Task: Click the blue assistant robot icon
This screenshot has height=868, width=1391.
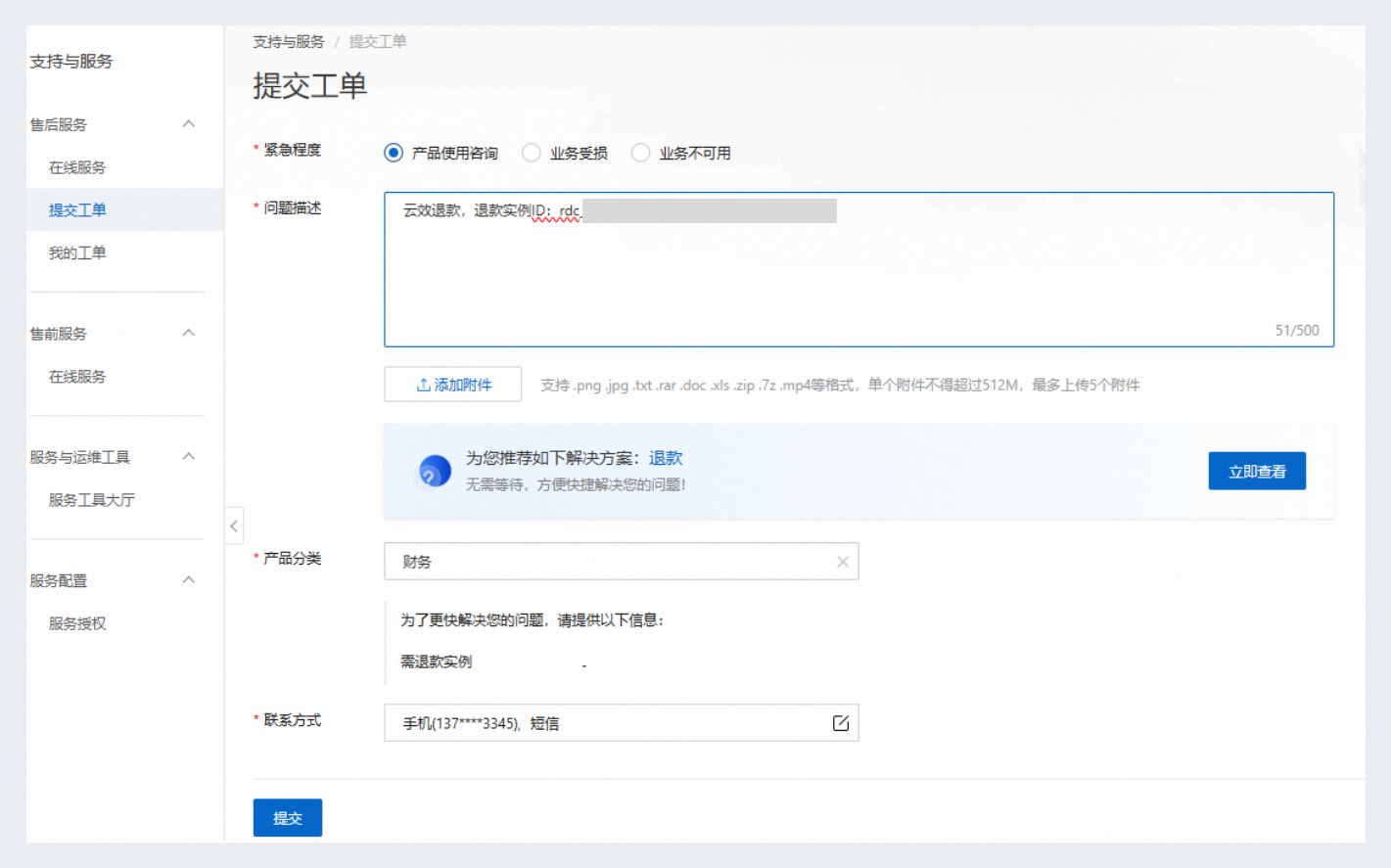Action: (435, 471)
